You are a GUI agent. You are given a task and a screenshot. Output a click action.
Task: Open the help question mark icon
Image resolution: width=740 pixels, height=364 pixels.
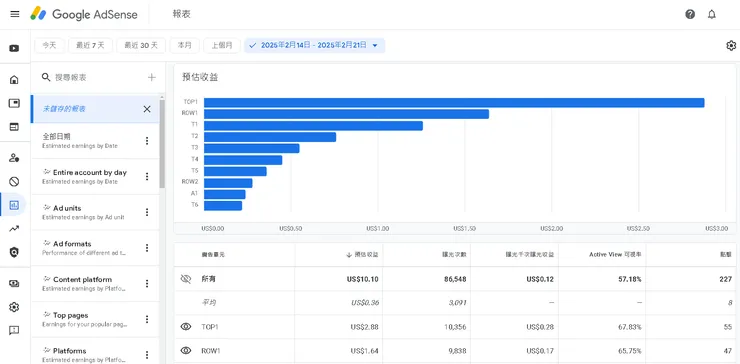point(690,14)
